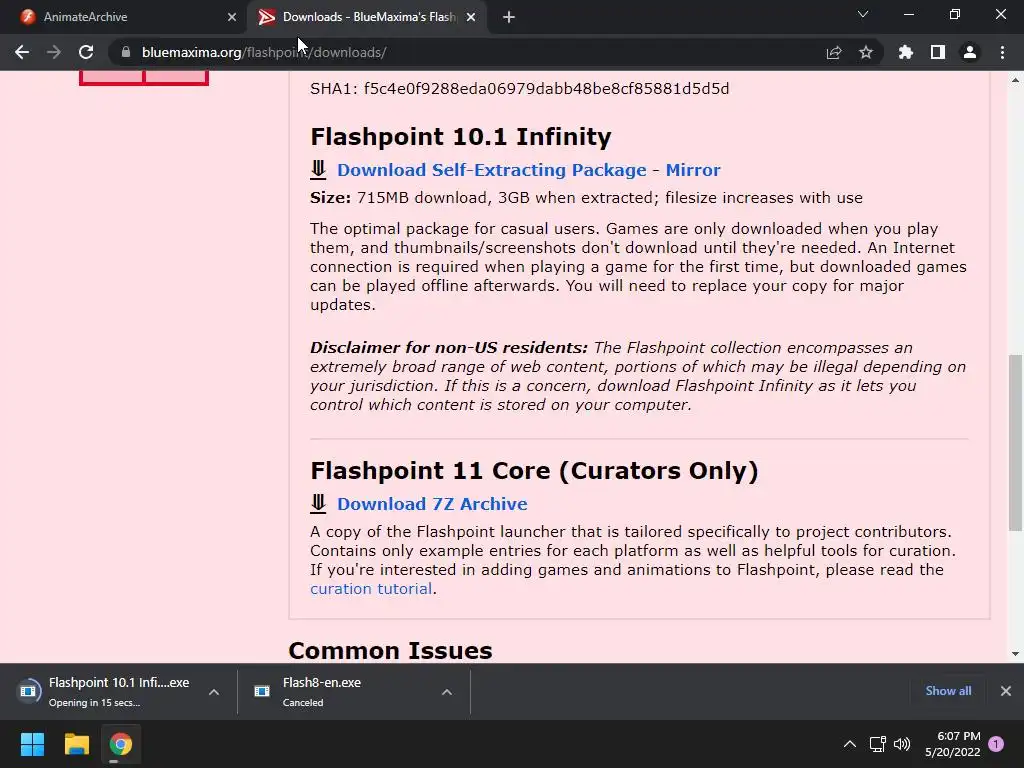Image resolution: width=1024 pixels, height=768 pixels.
Task: Open File Explorer from taskbar
Action: click(76, 744)
